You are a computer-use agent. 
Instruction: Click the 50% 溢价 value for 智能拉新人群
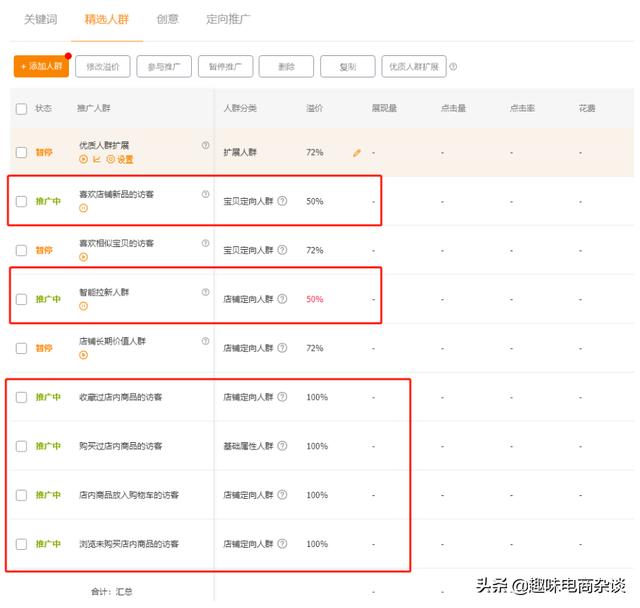click(x=314, y=299)
